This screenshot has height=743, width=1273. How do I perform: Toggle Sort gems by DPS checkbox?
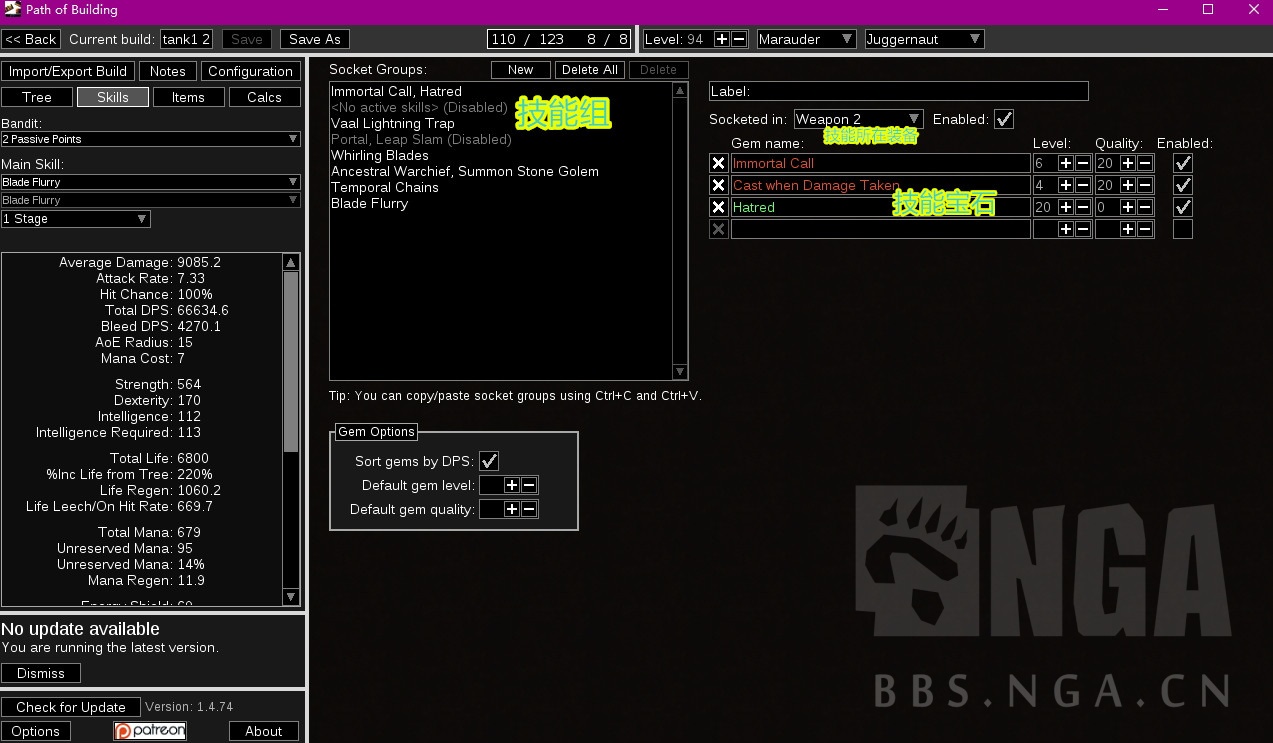coord(489,461)
